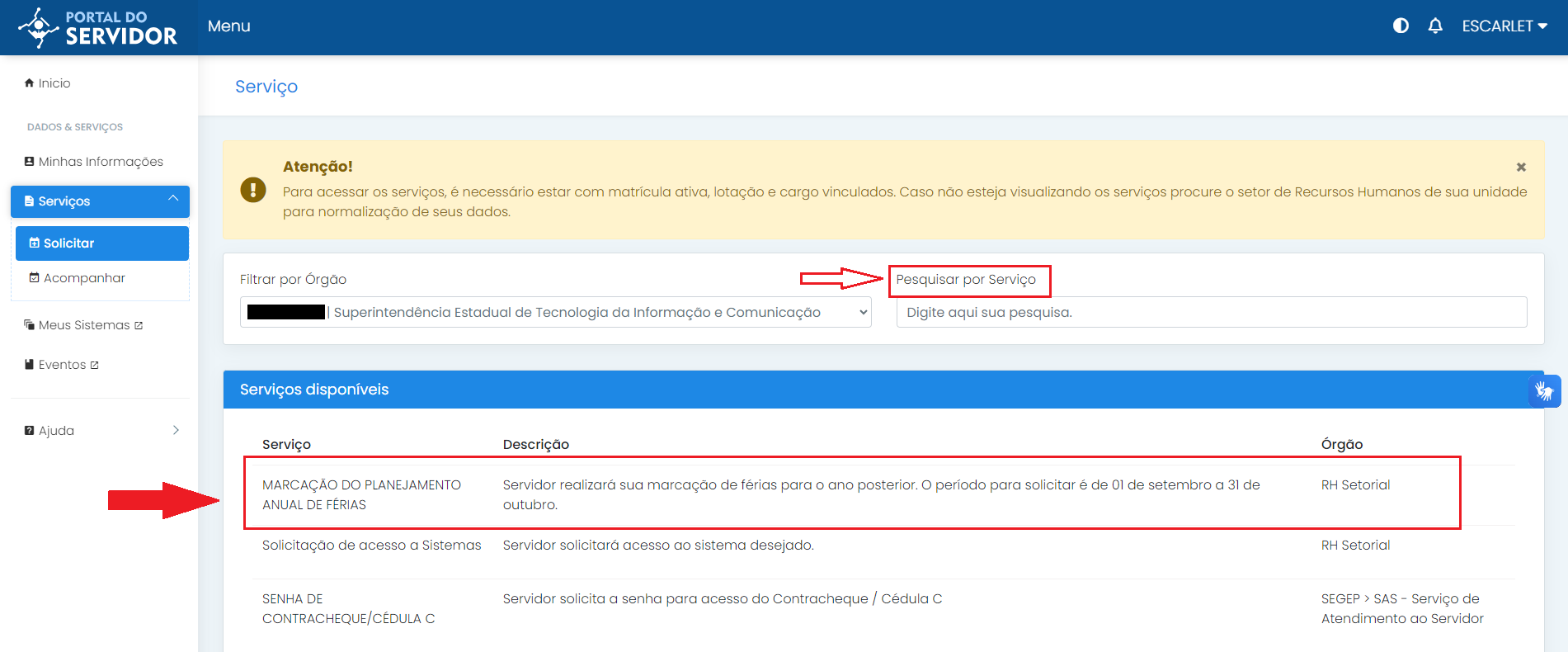Image resolution: width=1568 pixels, height=652 pixels.
Task: Open Meus Sistemas external link
Action: point(84,325)
